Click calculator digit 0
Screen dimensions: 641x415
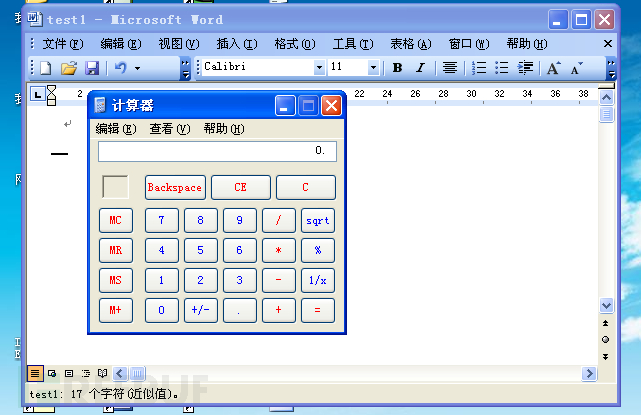pyautogui.click(x=161, y=310)
